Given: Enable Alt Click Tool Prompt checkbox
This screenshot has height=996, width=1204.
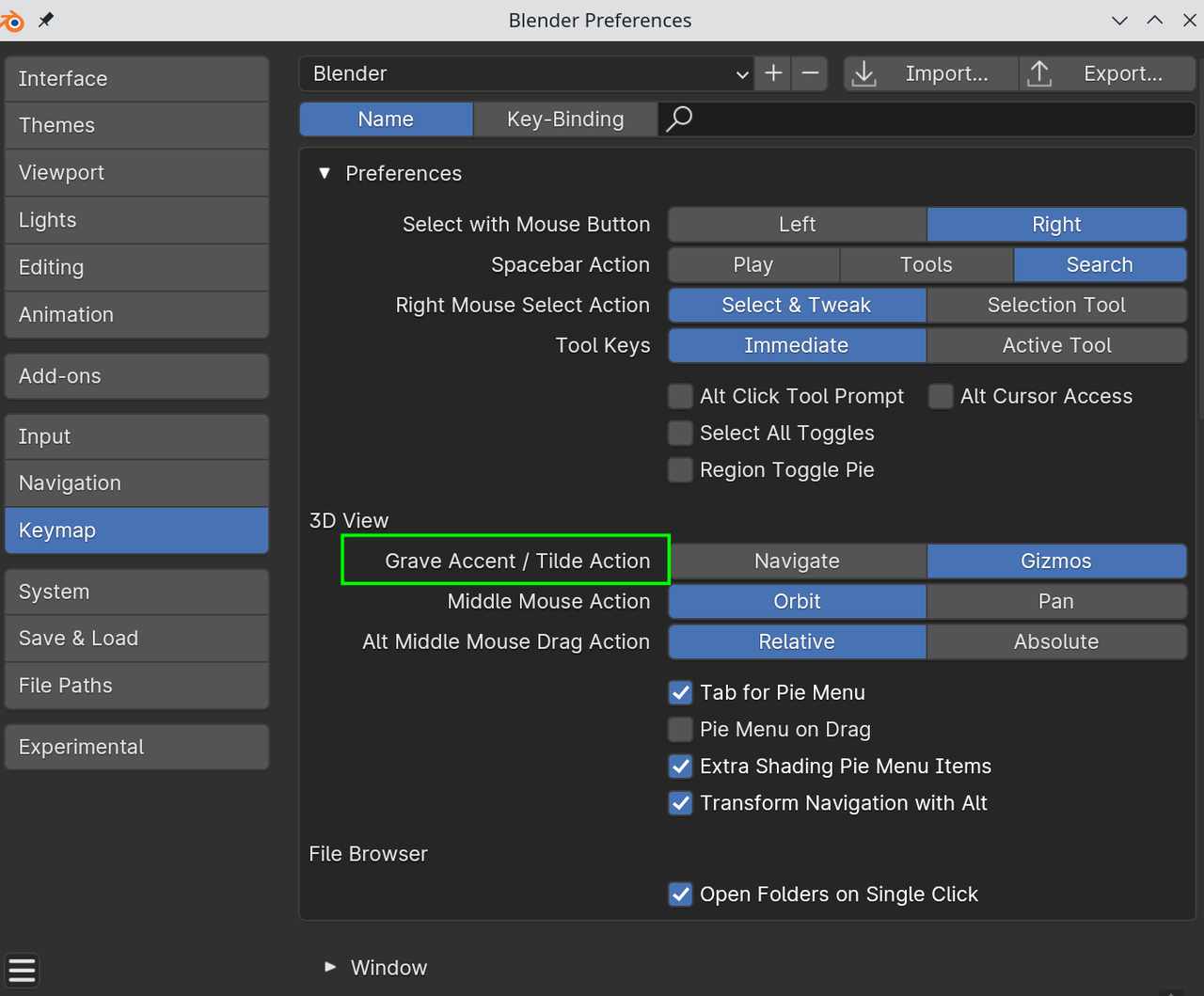Looking at the screenshot, I should (x=680, y=396).
